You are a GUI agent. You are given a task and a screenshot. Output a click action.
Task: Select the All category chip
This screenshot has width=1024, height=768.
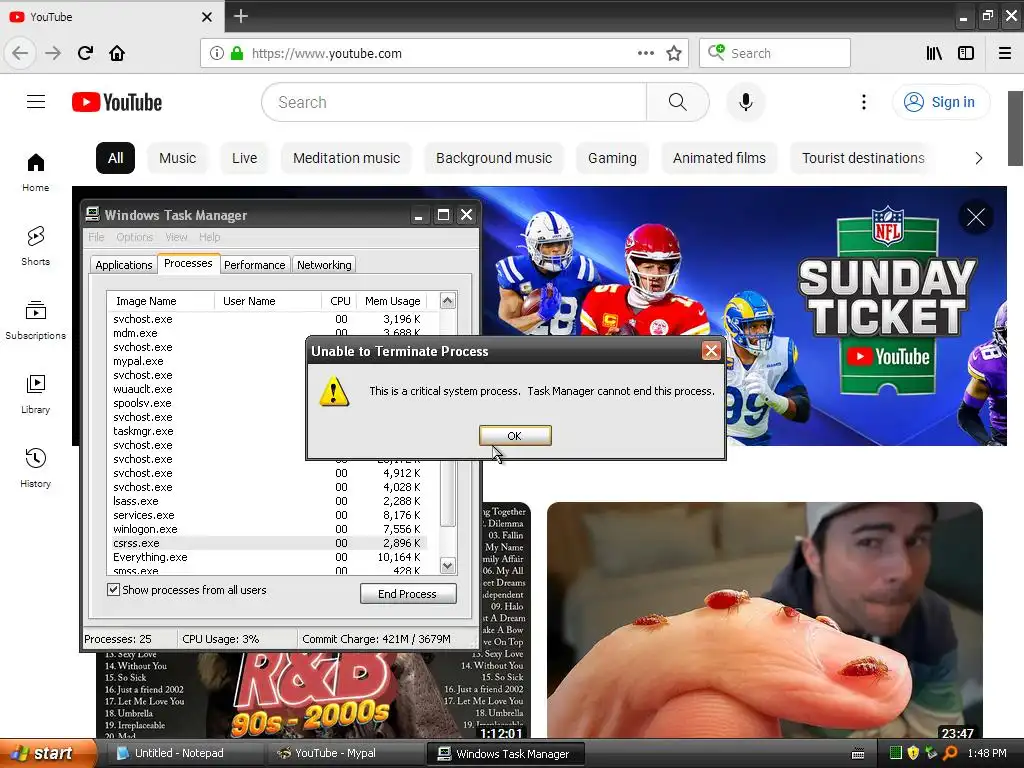coord(116,158)
